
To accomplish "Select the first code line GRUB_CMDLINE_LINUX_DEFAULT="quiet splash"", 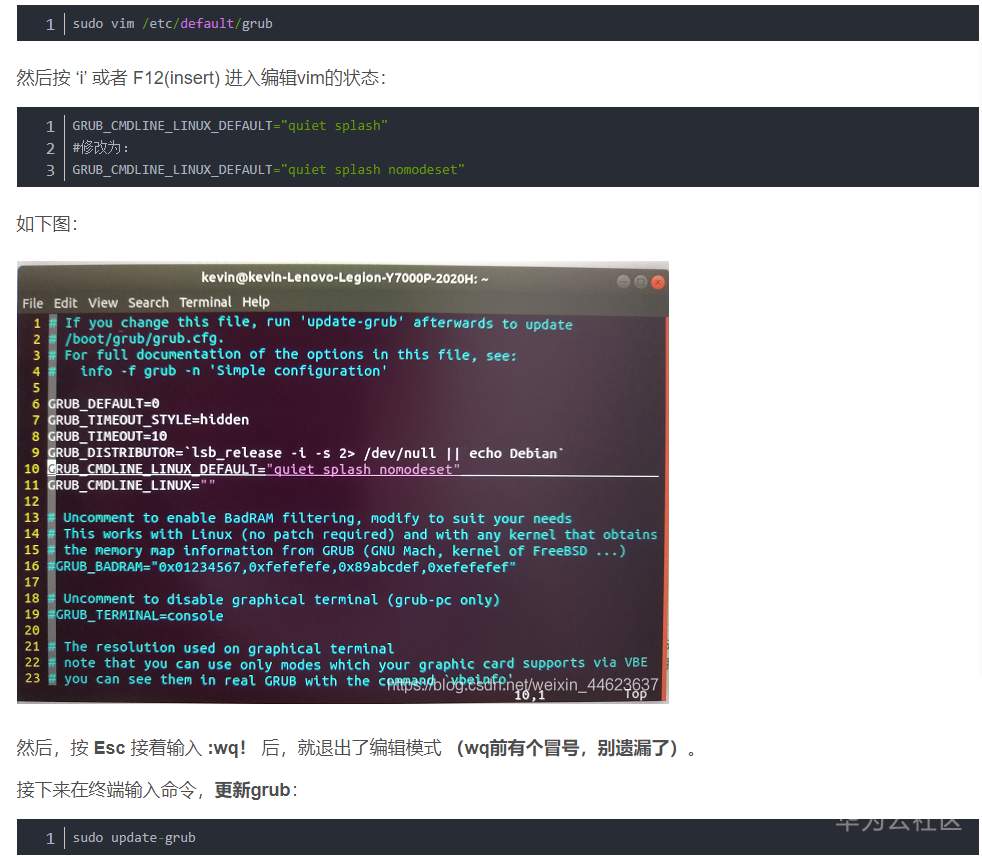I will click(x=230, y=126).
